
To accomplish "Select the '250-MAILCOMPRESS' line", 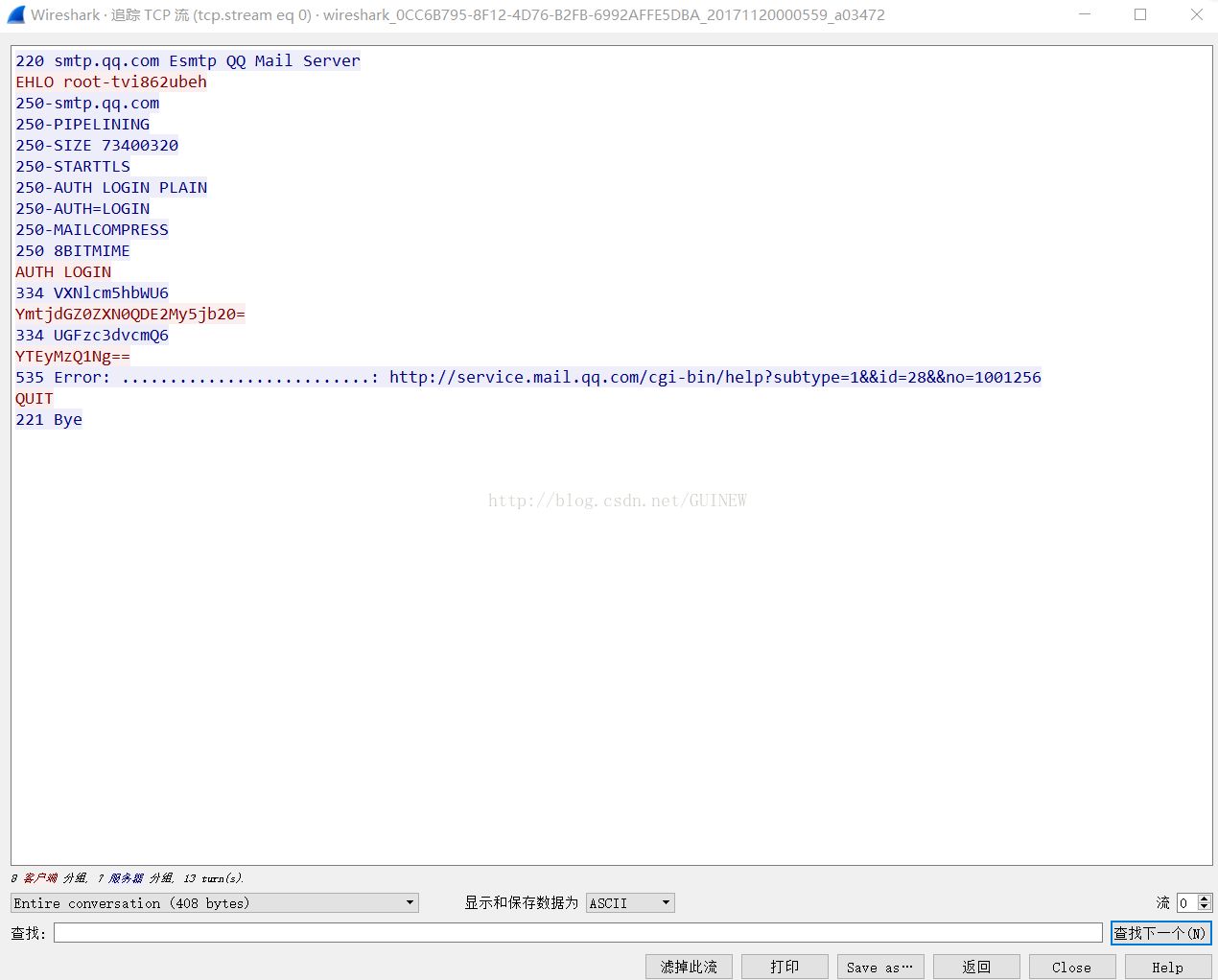I will pyautogui.click(x=92, y=229).
